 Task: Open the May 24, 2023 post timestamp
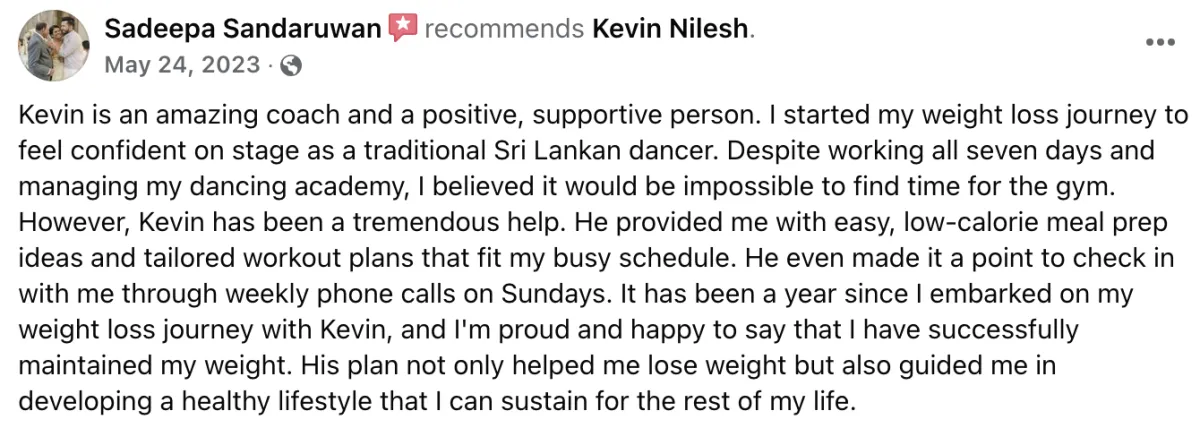(183, 66)
